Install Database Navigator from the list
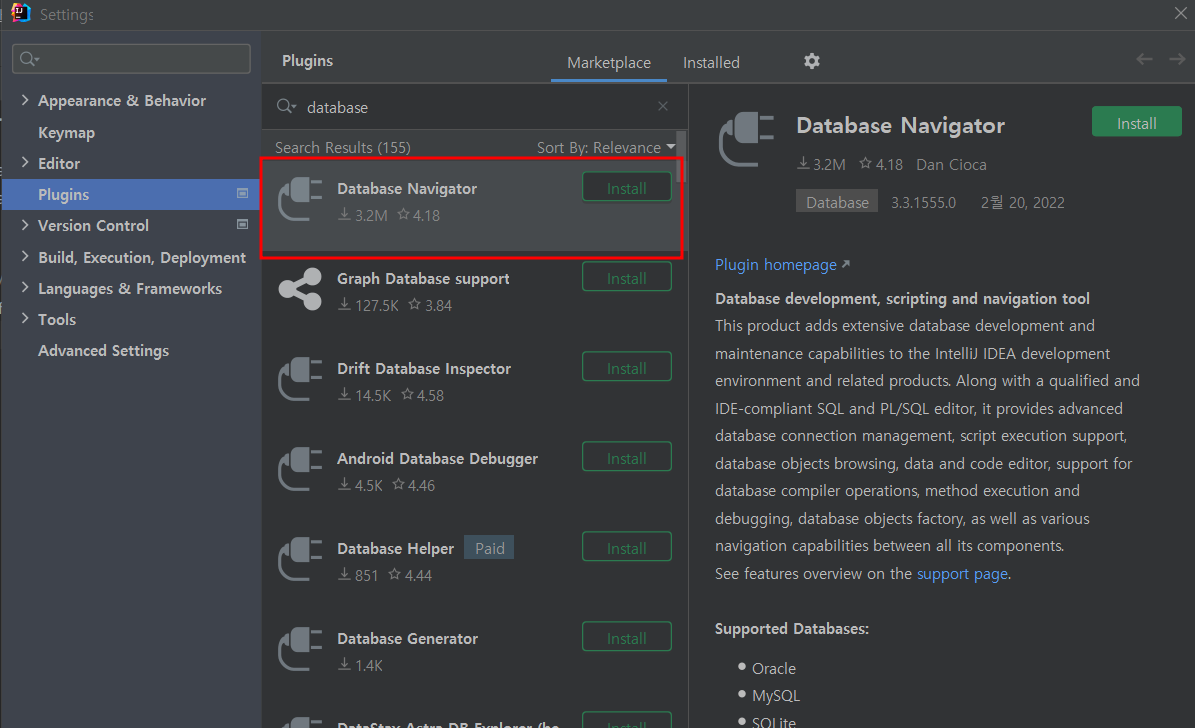1195x728 pixels. coord(626,188)
